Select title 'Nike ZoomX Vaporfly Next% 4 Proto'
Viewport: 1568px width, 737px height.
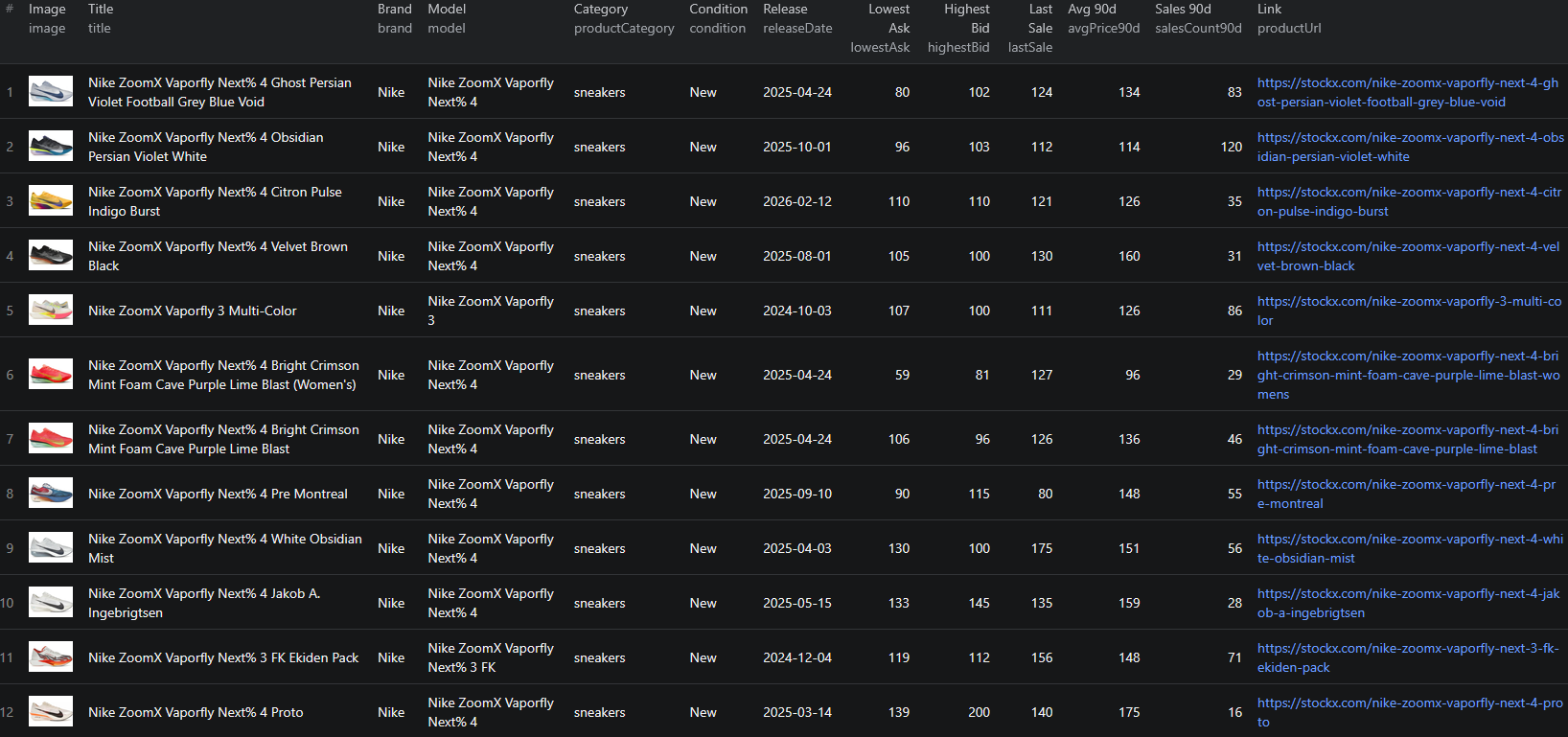point(196,712)
